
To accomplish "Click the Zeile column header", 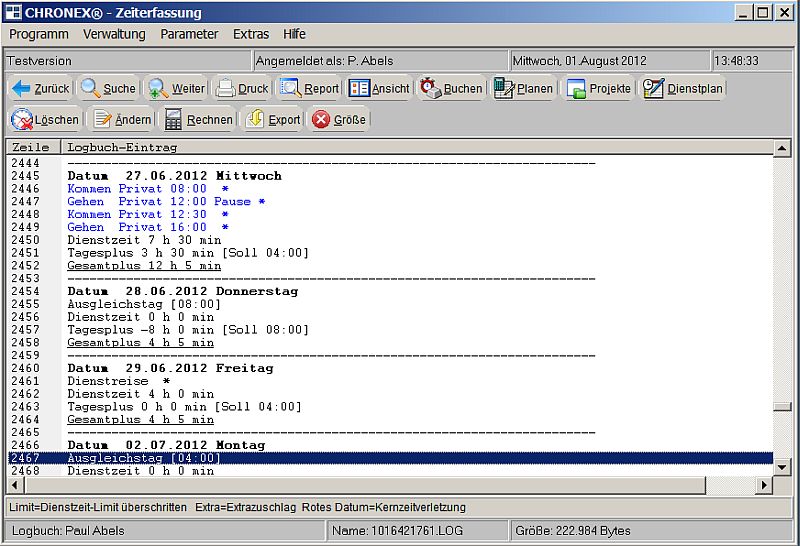I will (33, 147).
